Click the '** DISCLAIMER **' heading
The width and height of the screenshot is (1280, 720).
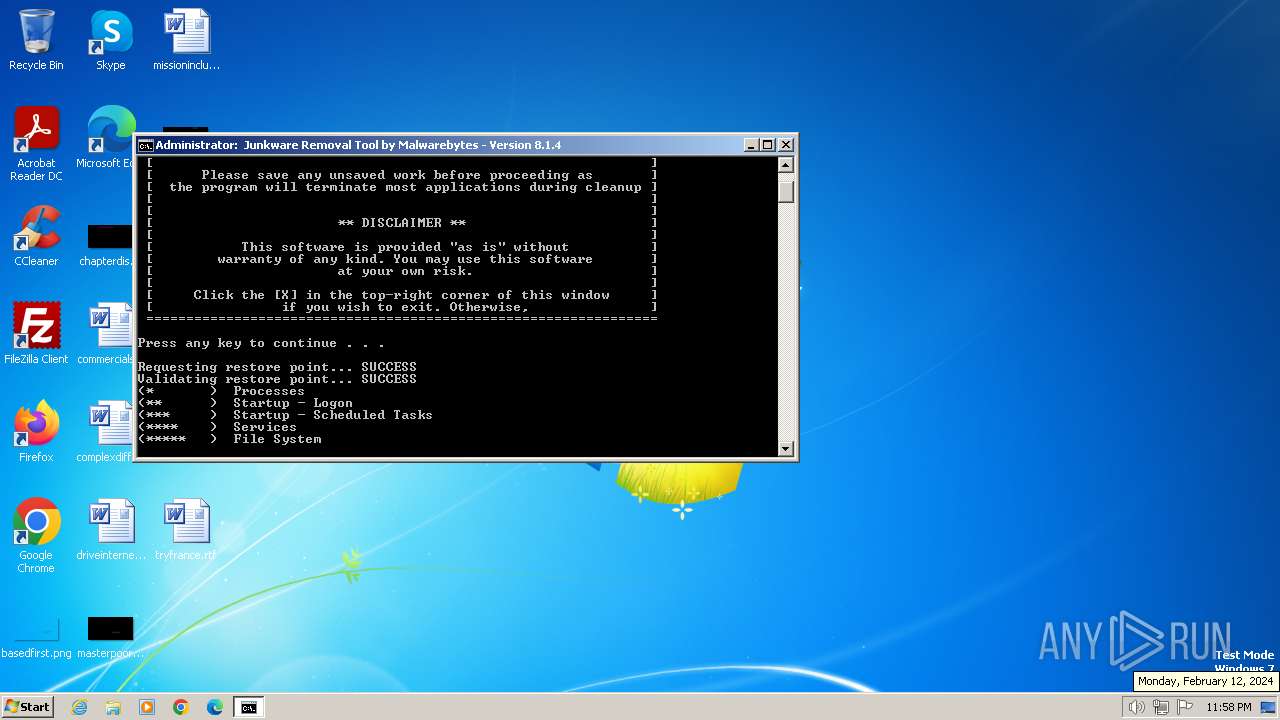pos(402,223)
